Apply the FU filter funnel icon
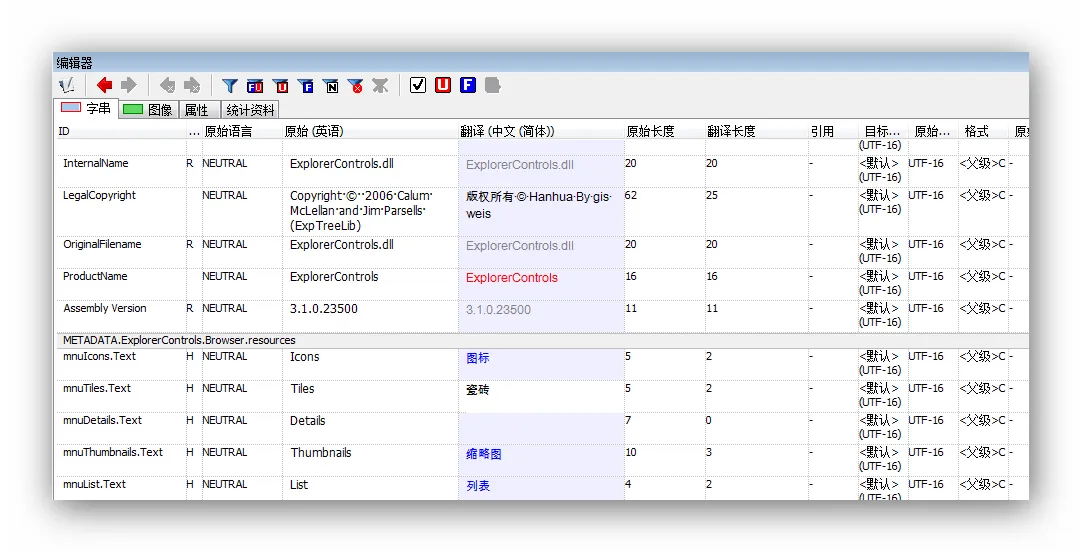 [255, 86]
